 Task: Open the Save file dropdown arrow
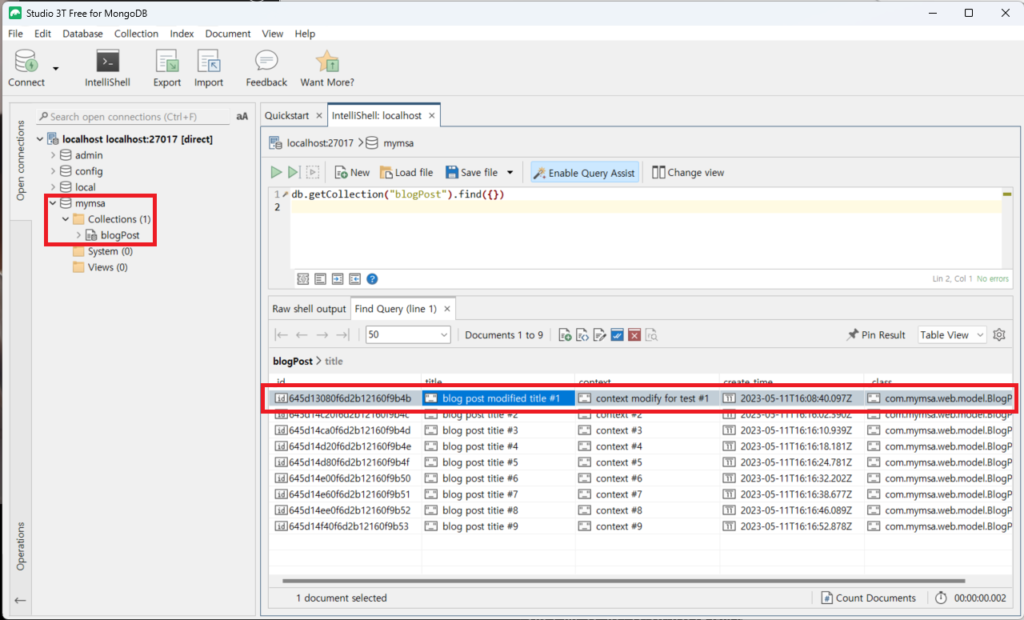pyautogui.click(x=510, y=172)
